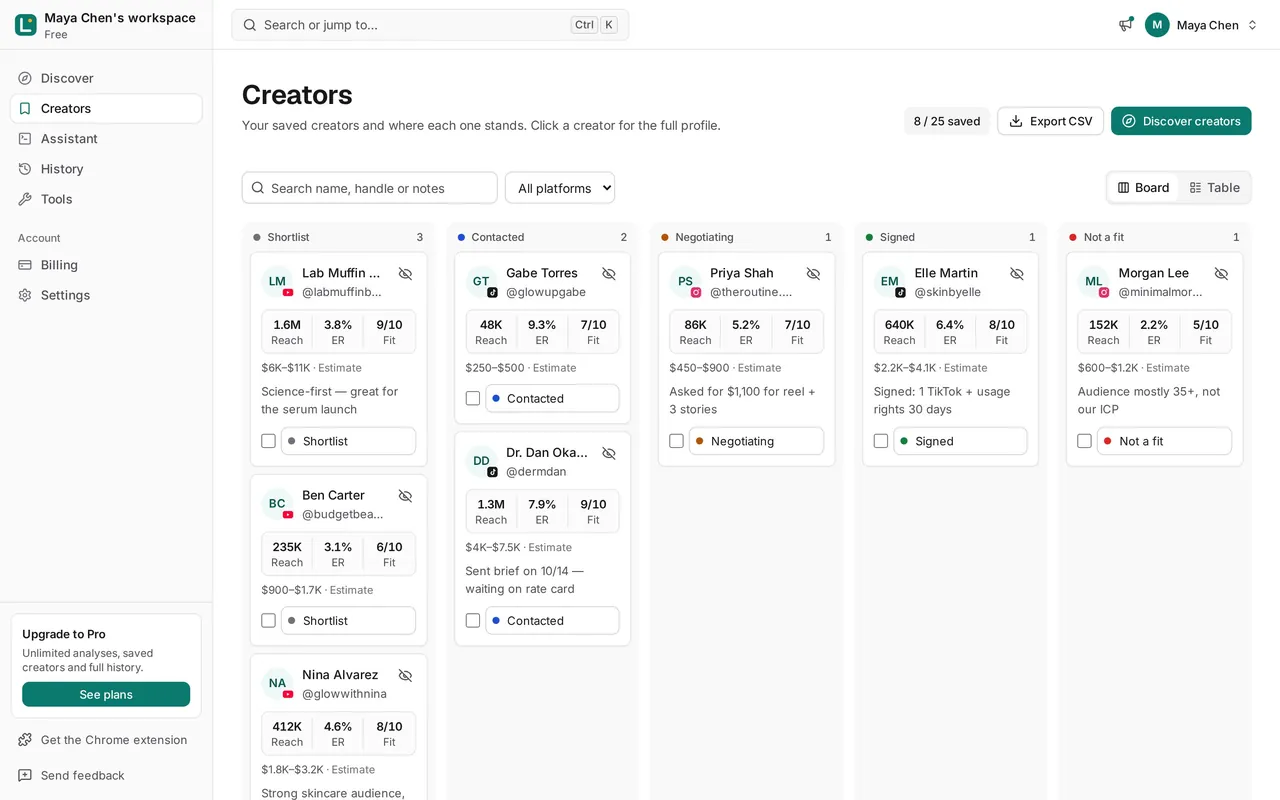Viewport: 1280px width, 800px height.
Task: Click the TikTok badge on Gabe Torres avatar
Action: click(492, 293)
